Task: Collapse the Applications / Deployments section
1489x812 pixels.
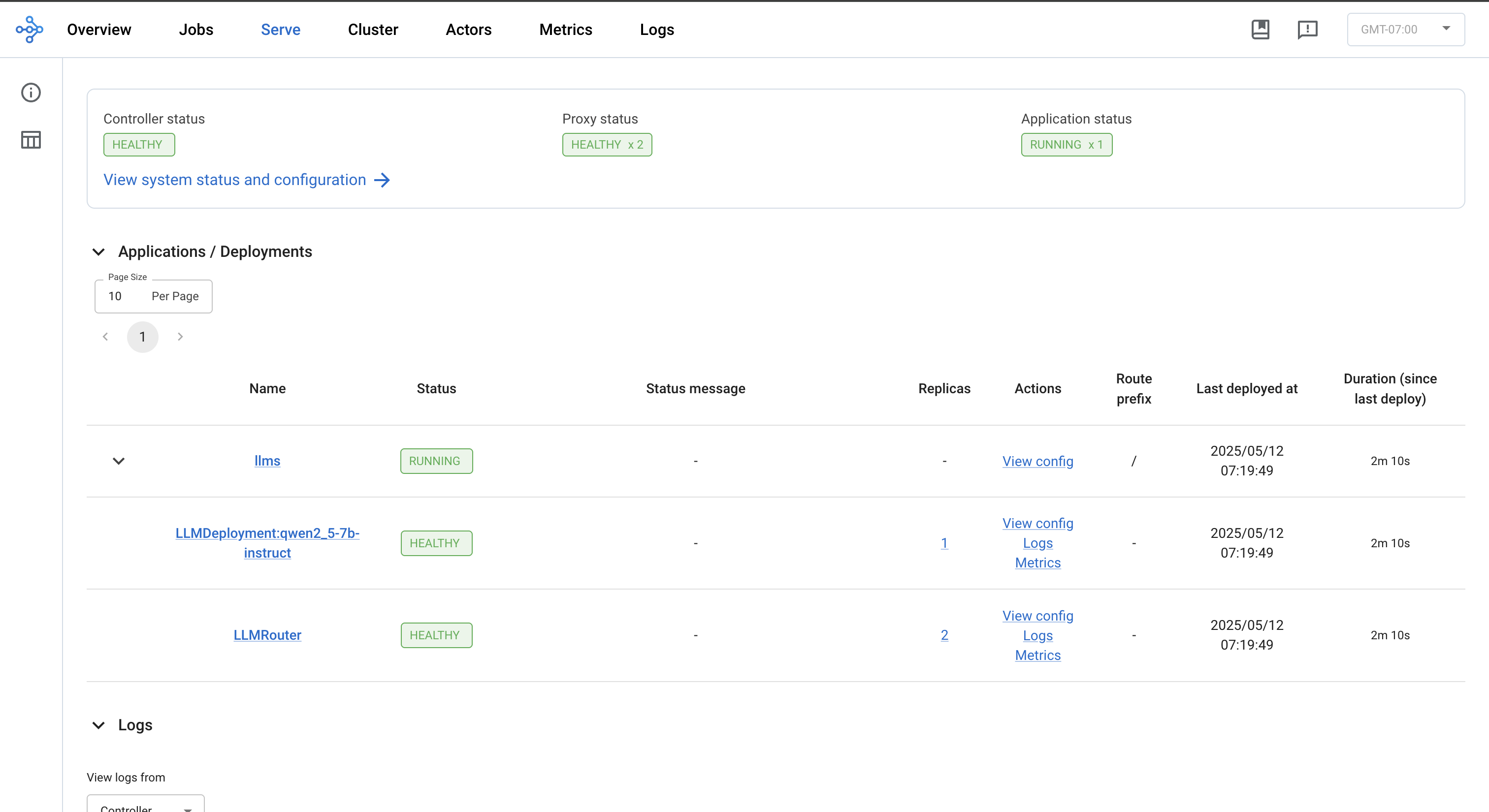Action: (98, 252)
